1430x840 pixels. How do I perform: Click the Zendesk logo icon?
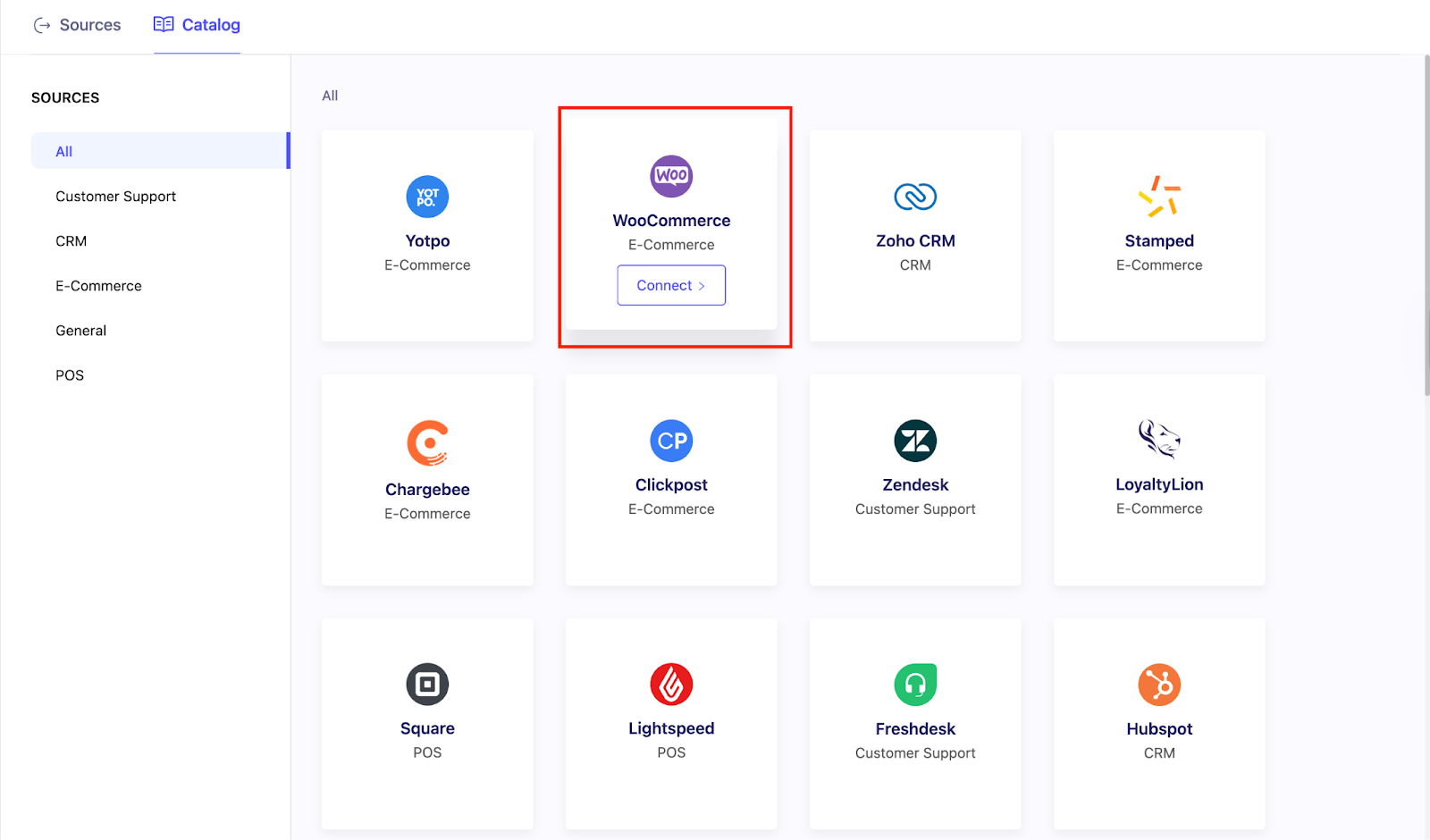pos(915,441)
